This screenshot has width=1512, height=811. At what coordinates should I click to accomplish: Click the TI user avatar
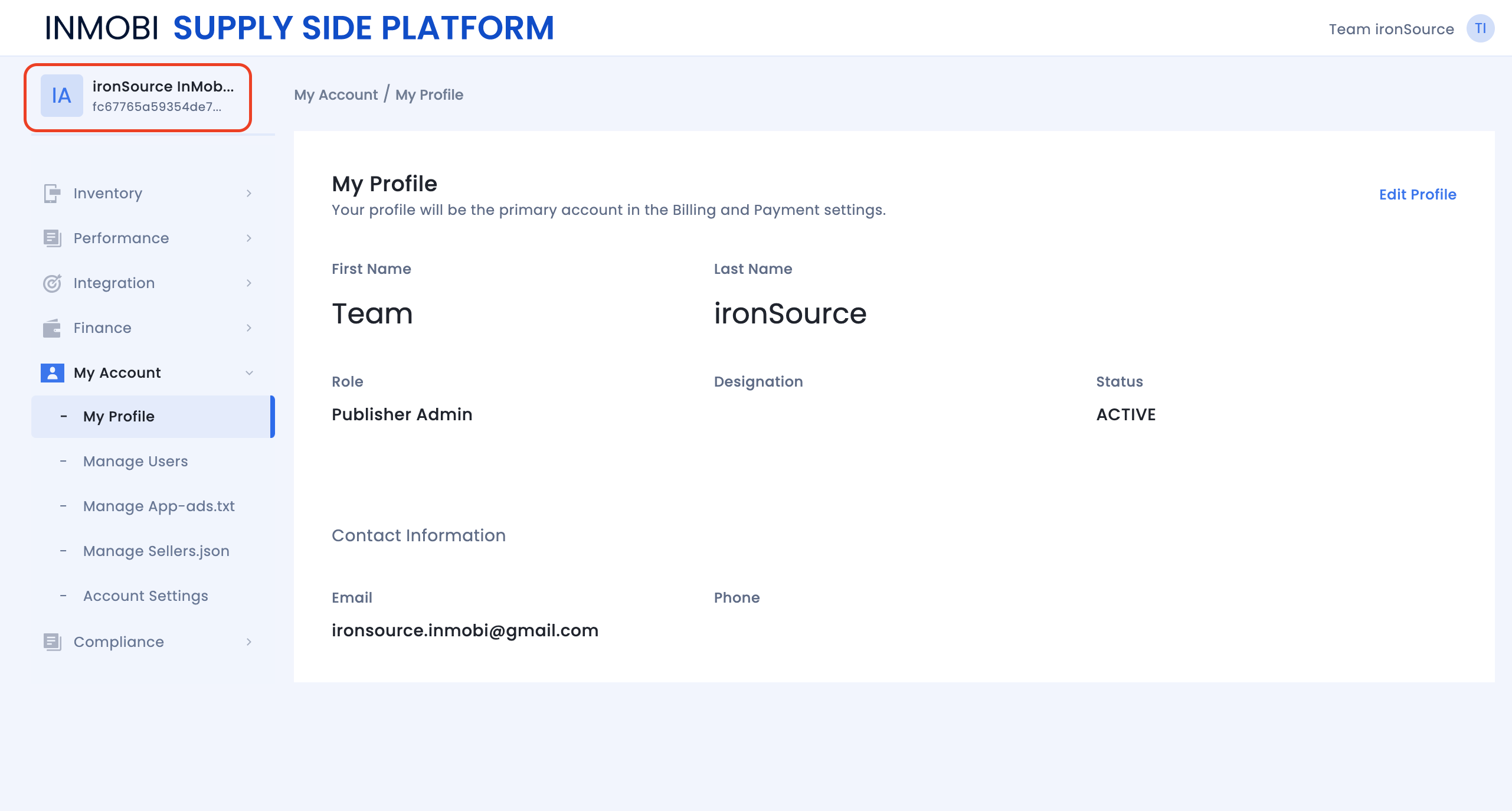click(1480, 28)
